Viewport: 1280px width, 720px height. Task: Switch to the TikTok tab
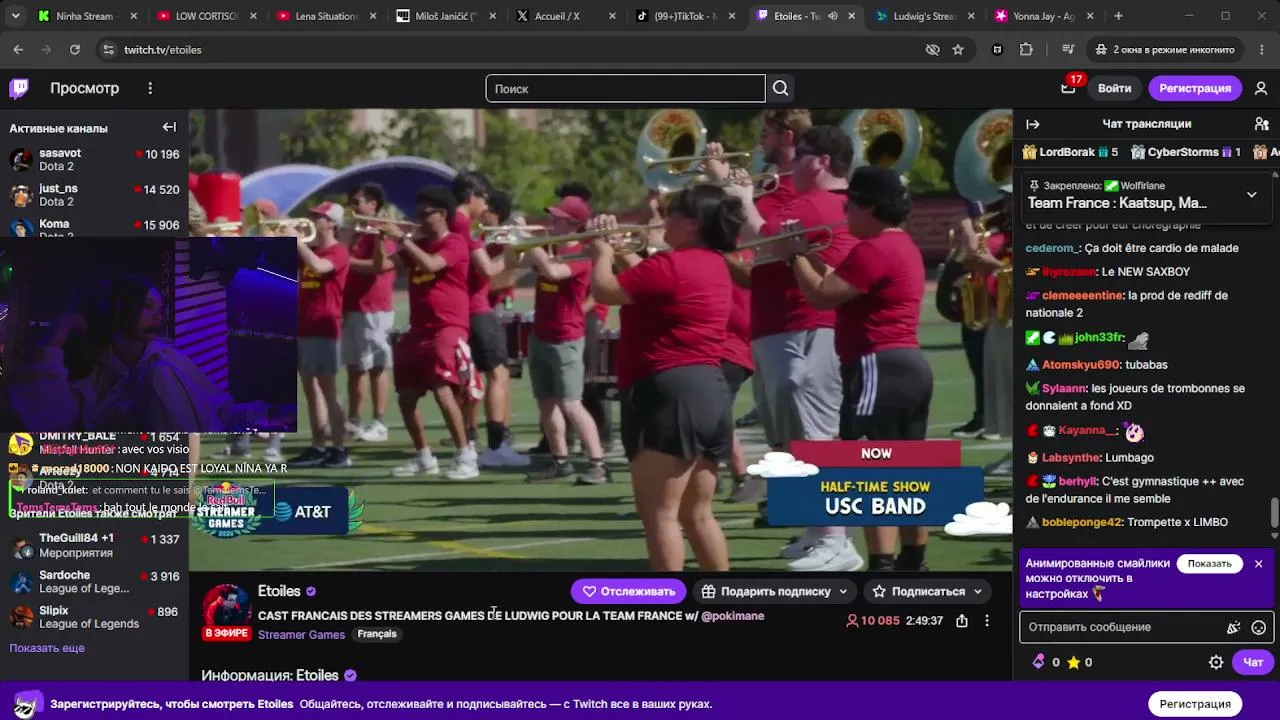point(687,16)
